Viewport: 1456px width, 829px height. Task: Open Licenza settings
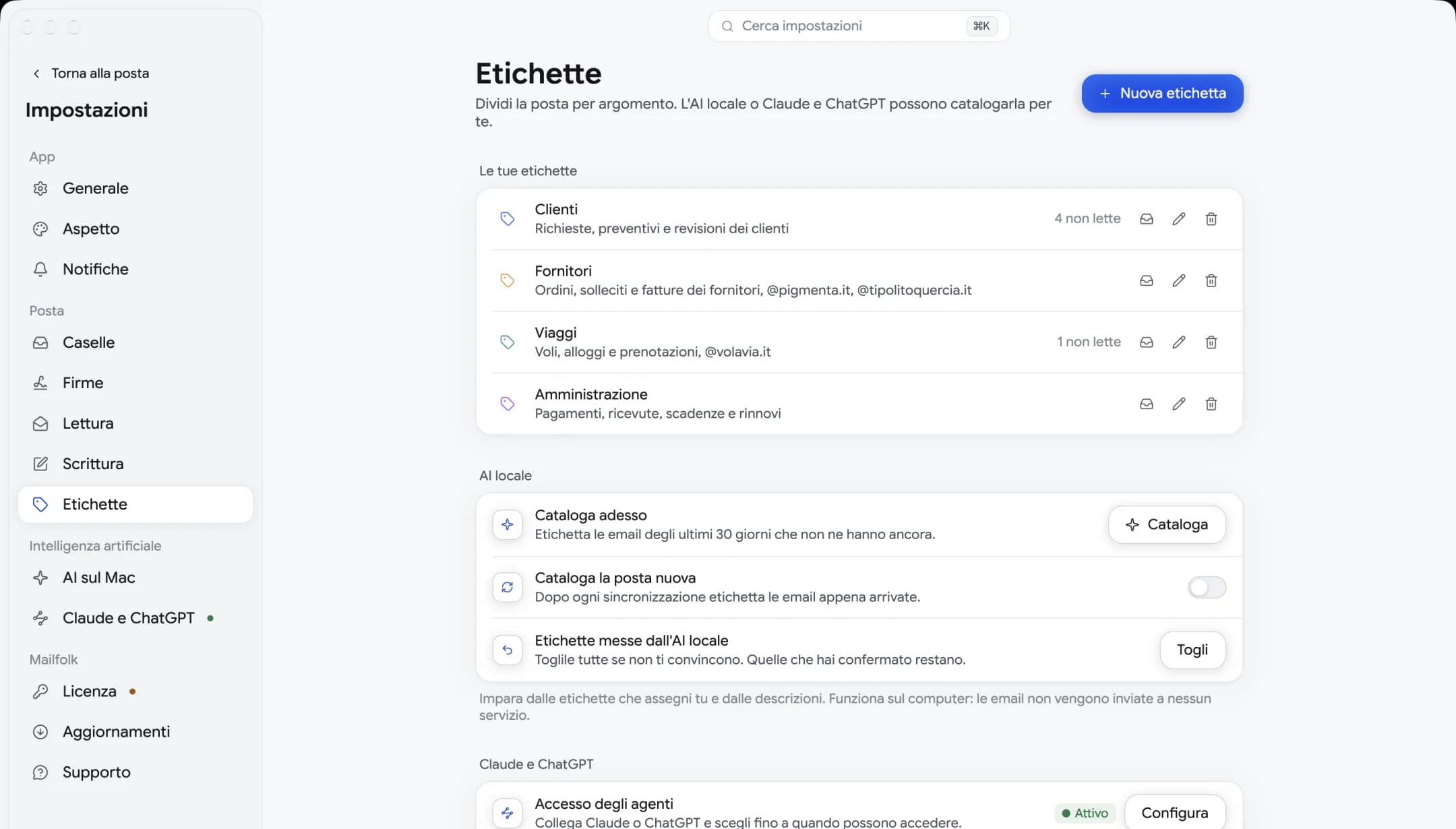click(135, 692)
